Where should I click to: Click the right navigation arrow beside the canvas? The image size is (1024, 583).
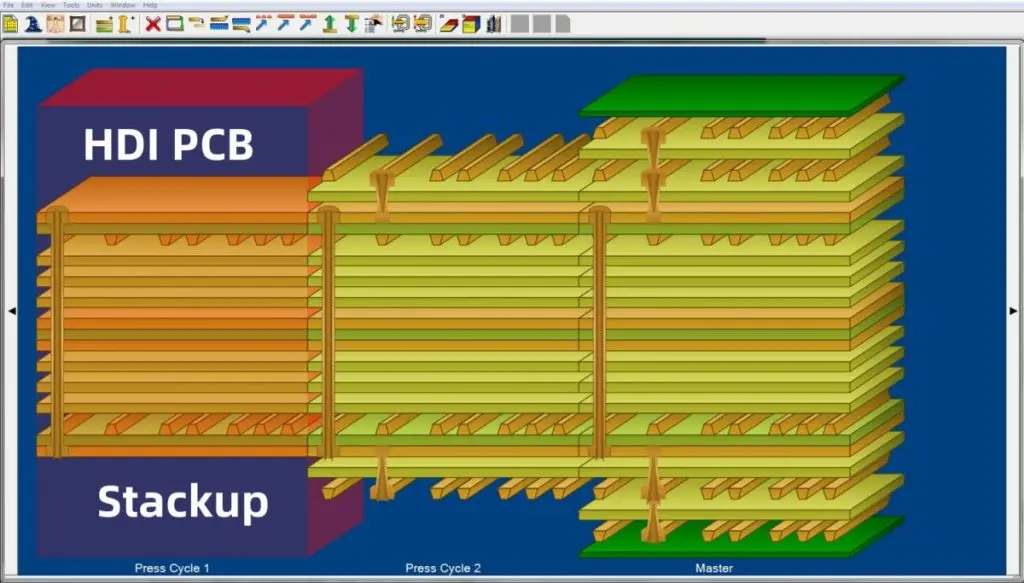tap(1014, 310)
